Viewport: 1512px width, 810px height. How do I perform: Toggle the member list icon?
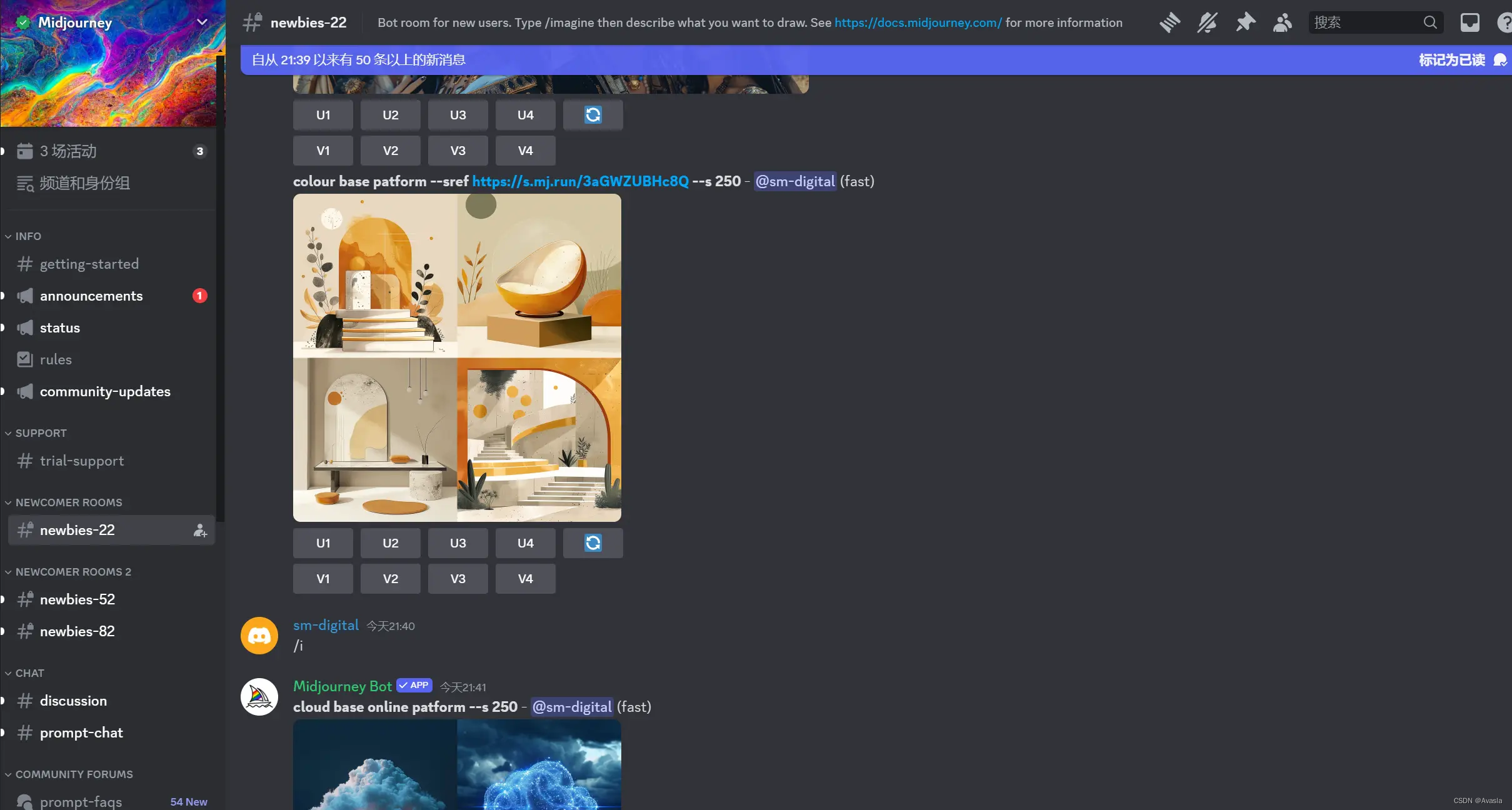pos(1282,22)
